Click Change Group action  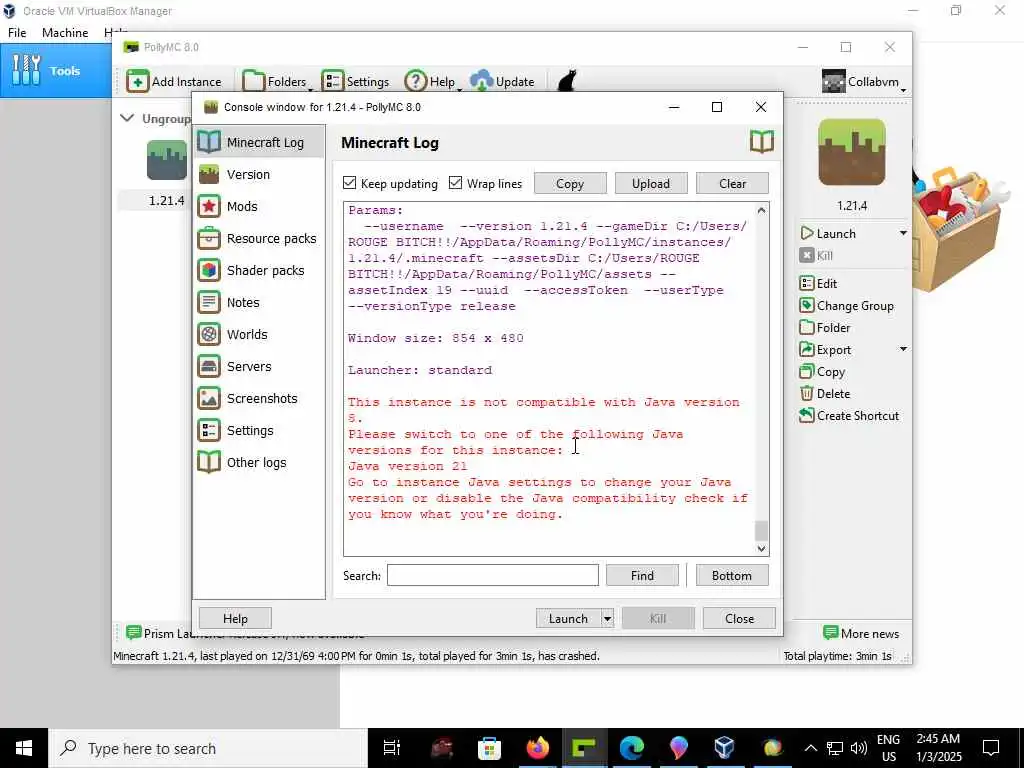tap(846, 306)
